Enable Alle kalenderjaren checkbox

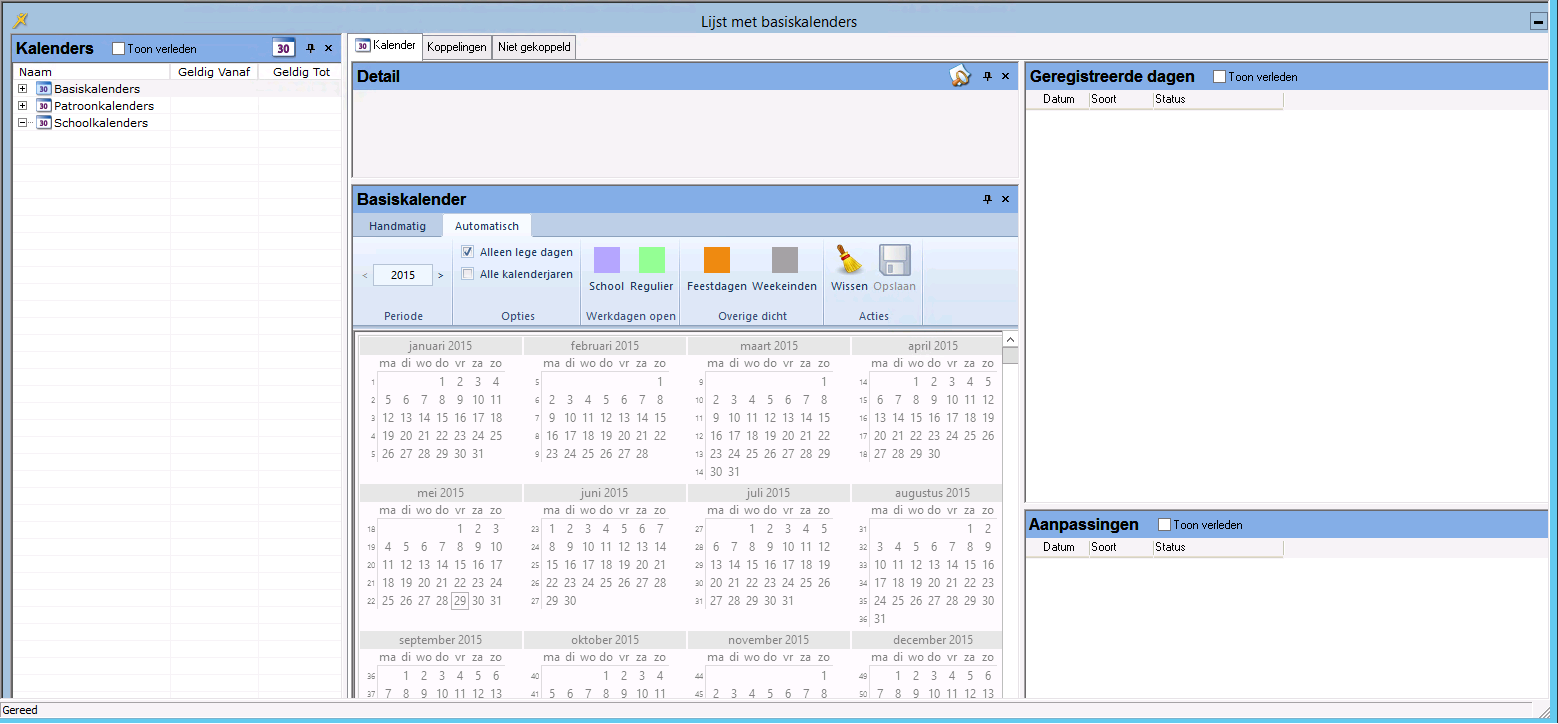point(467,274)
